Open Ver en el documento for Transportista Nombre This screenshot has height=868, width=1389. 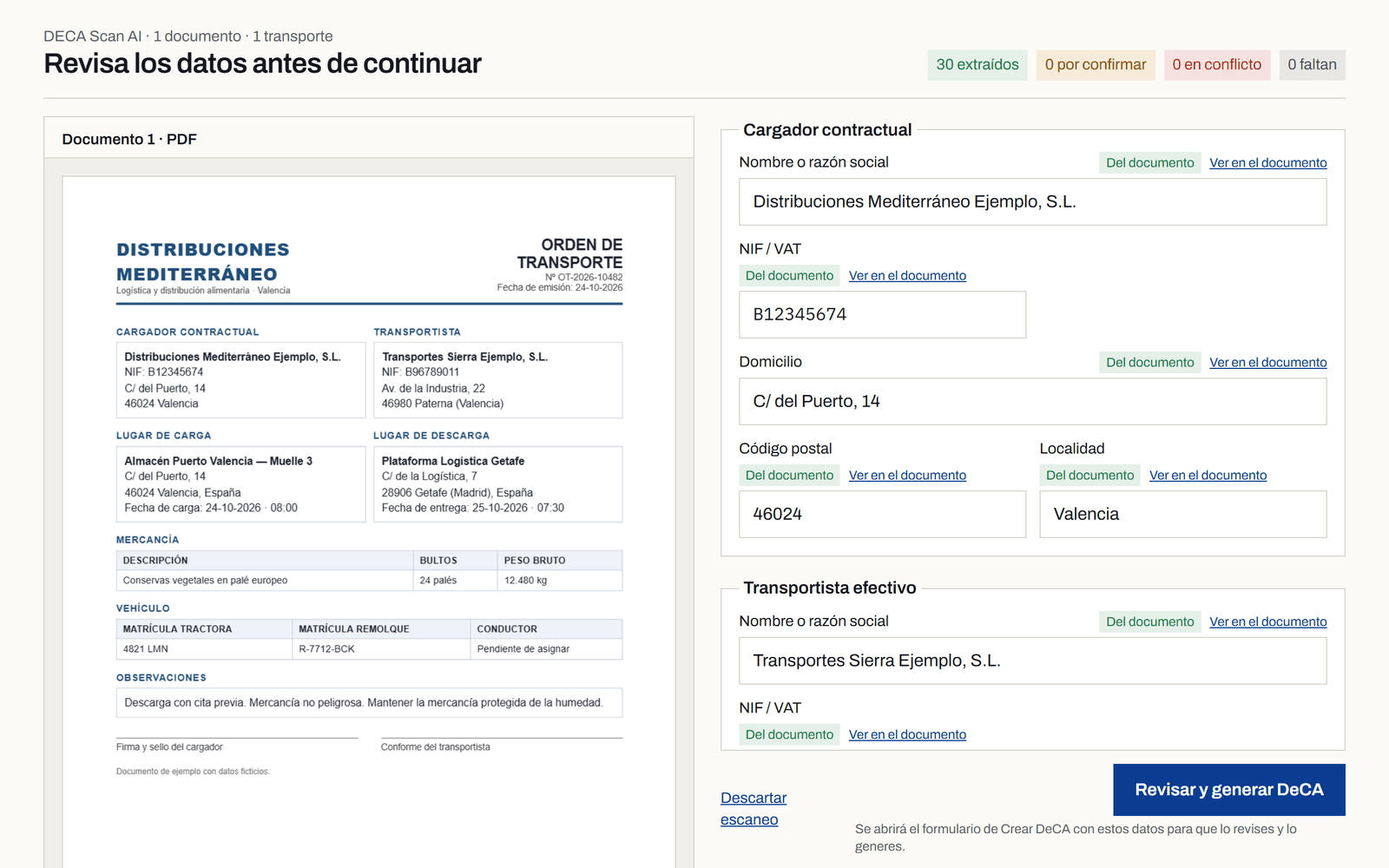[1268, 621]
